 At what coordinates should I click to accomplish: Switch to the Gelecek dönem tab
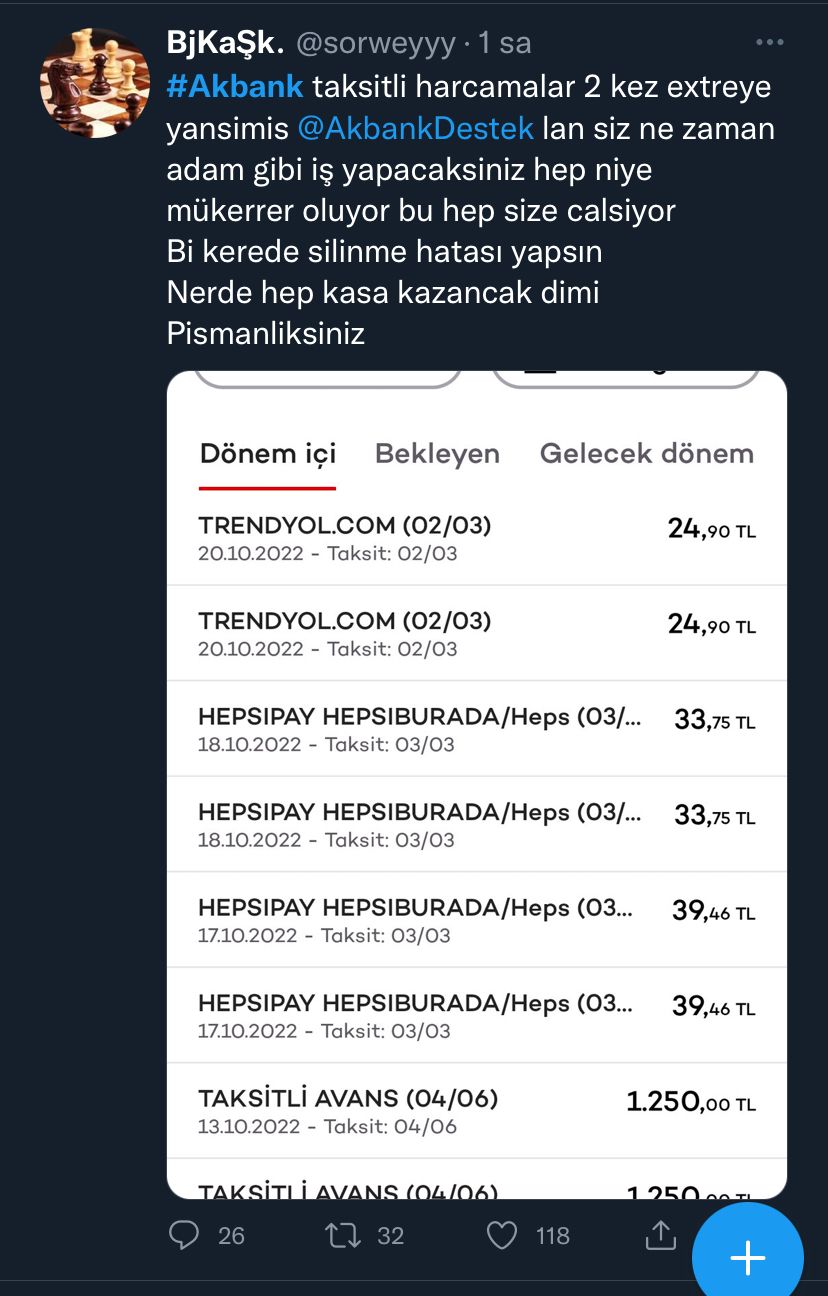point(647,454)
